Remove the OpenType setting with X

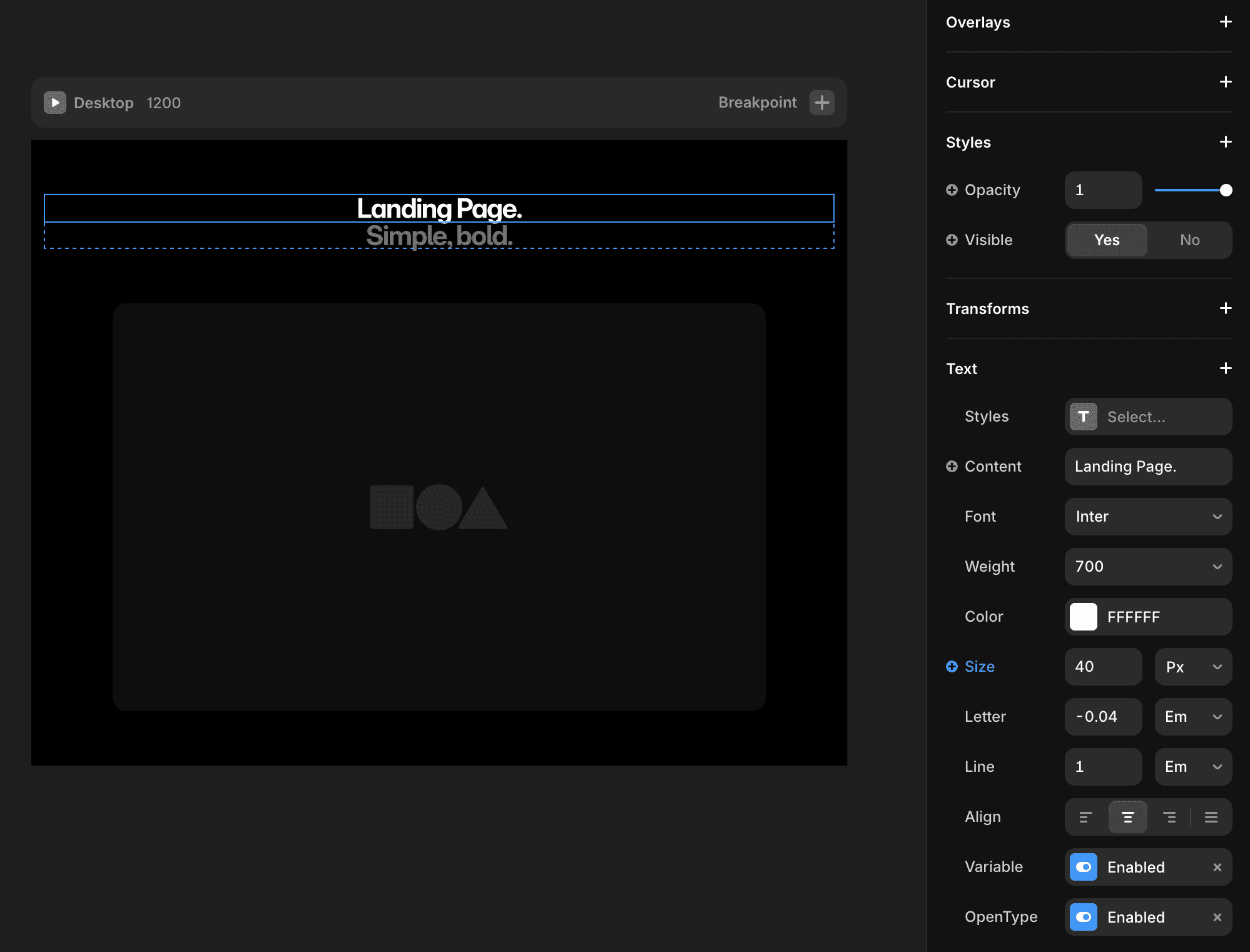[x=1217, y=917]
